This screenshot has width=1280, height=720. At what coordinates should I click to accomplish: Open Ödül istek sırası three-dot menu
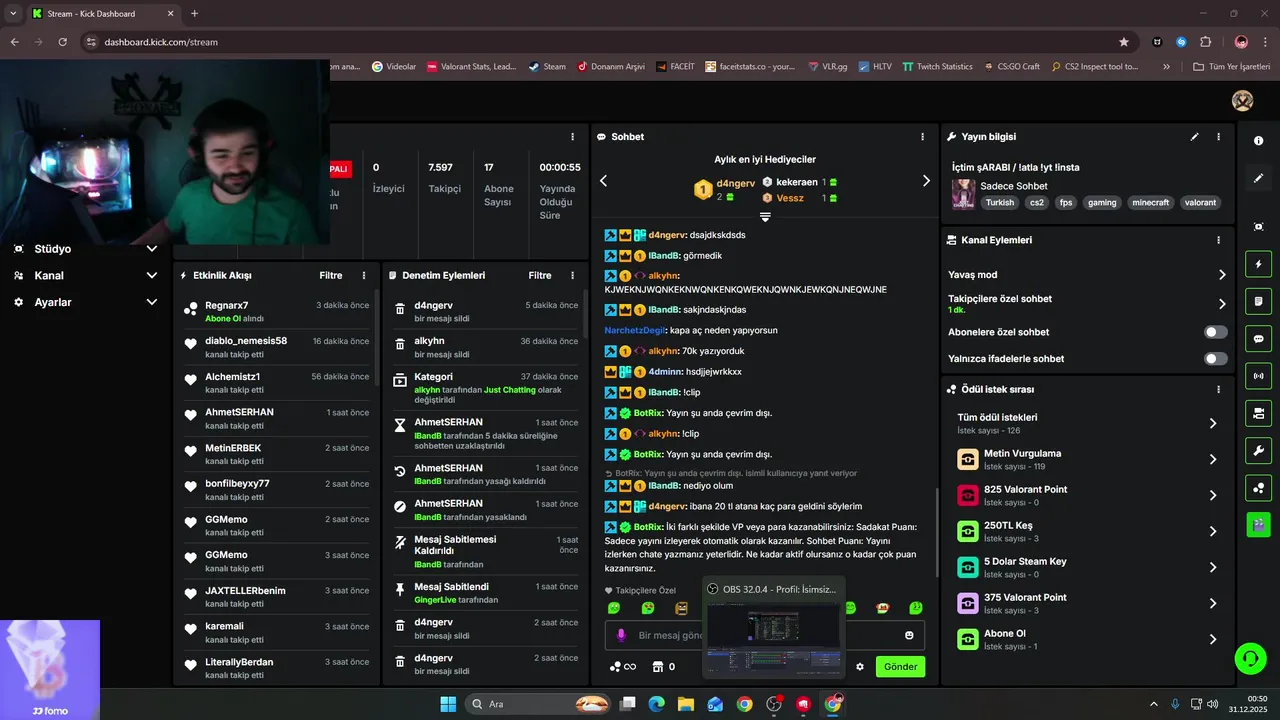tap(1218, 389)
